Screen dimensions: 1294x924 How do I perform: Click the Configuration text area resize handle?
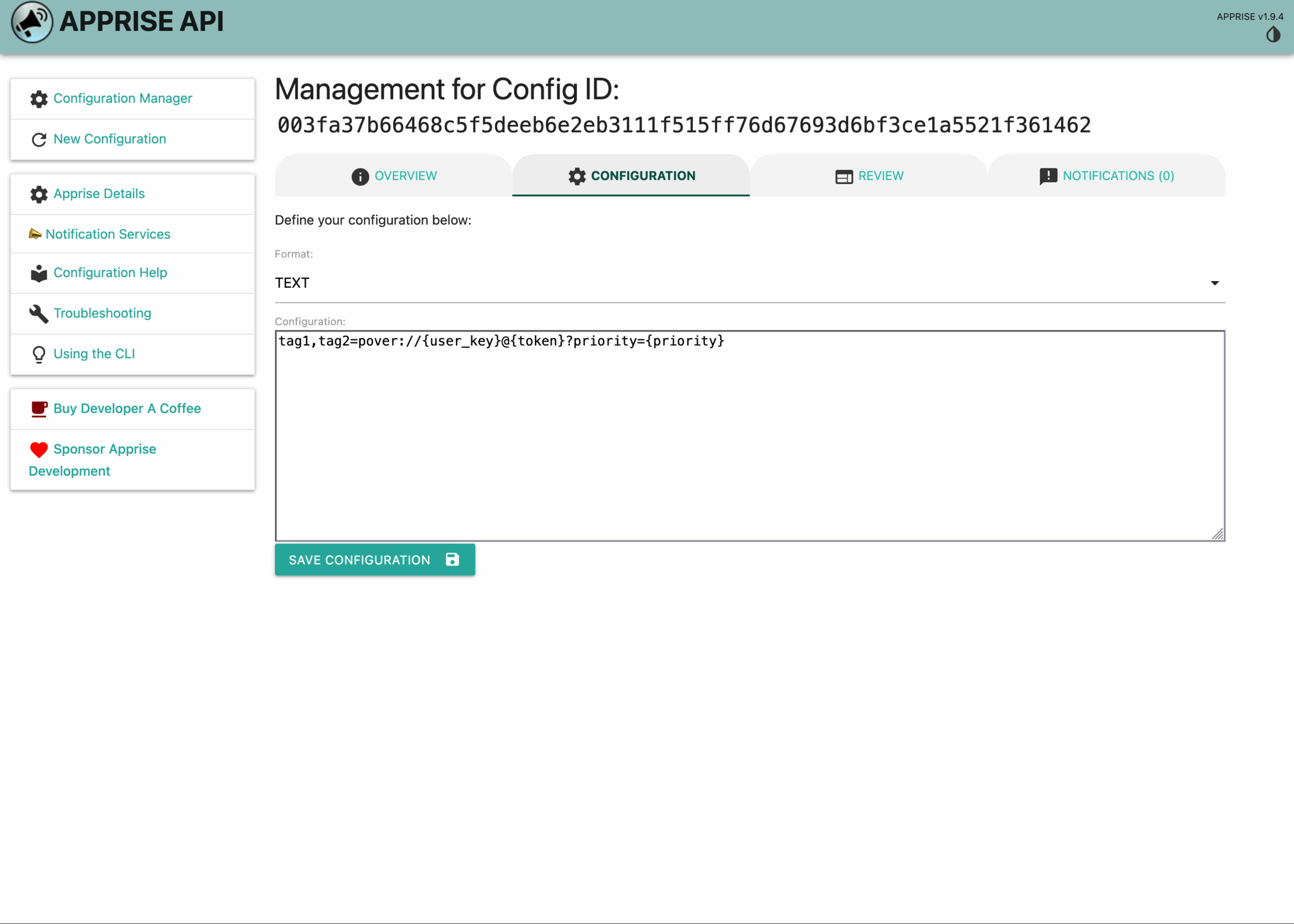point(1217,534)
